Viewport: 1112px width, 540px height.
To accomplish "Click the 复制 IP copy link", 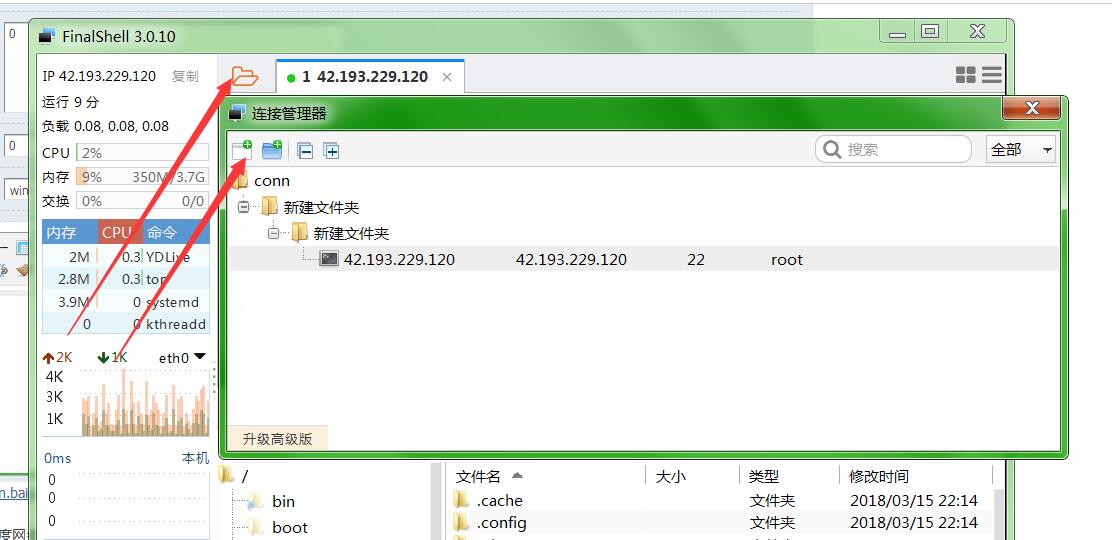I will [185, 76].
